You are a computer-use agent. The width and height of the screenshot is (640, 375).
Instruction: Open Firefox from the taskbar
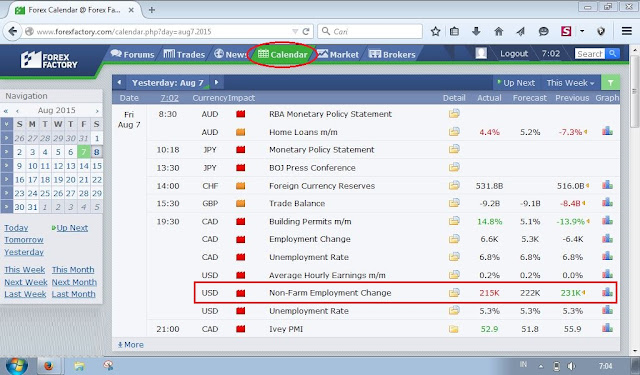point(48,366)
